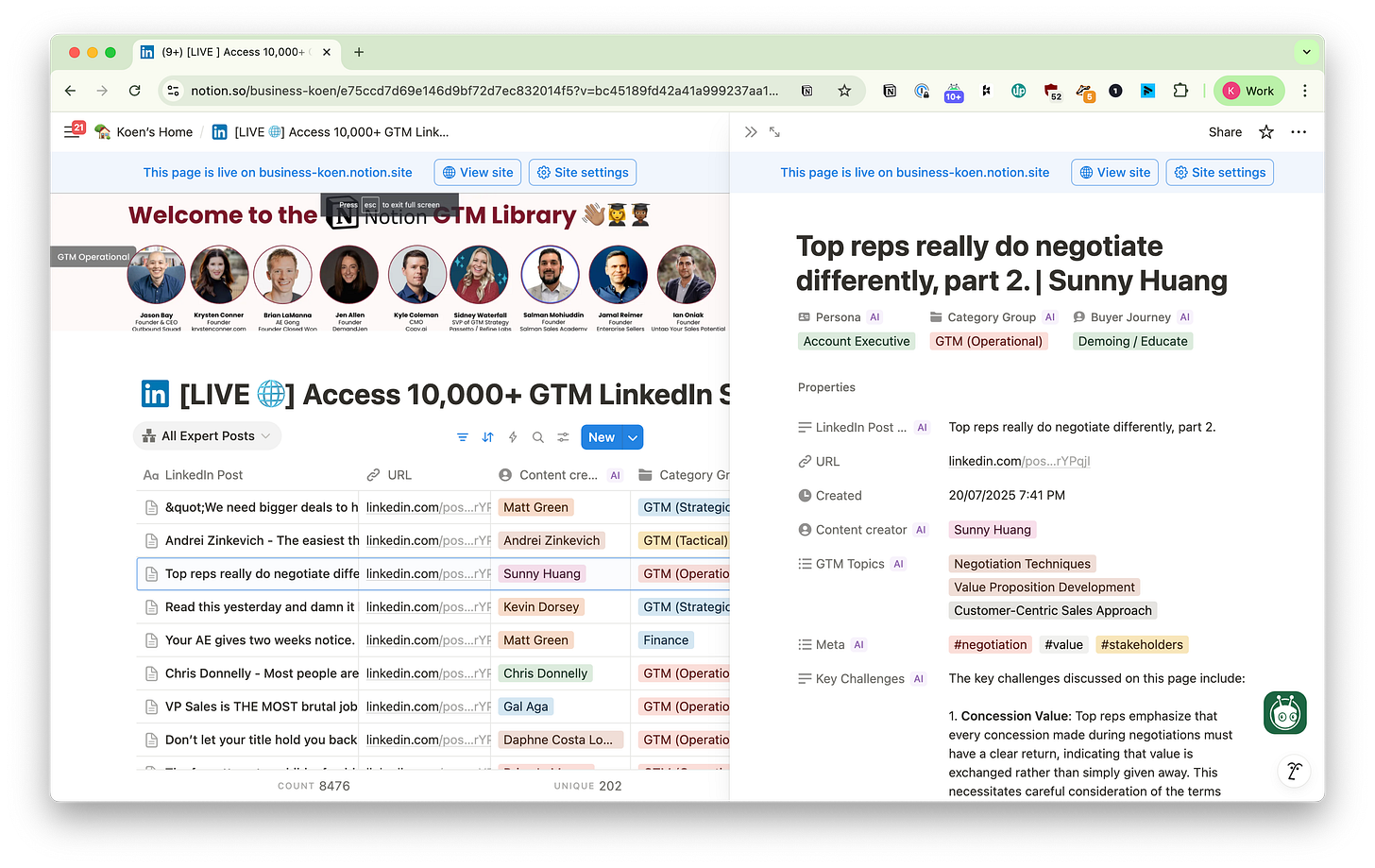Open the site info icon in address bar
The width and height of the screenshot is (1375, 868).
[x=173, y=91]
